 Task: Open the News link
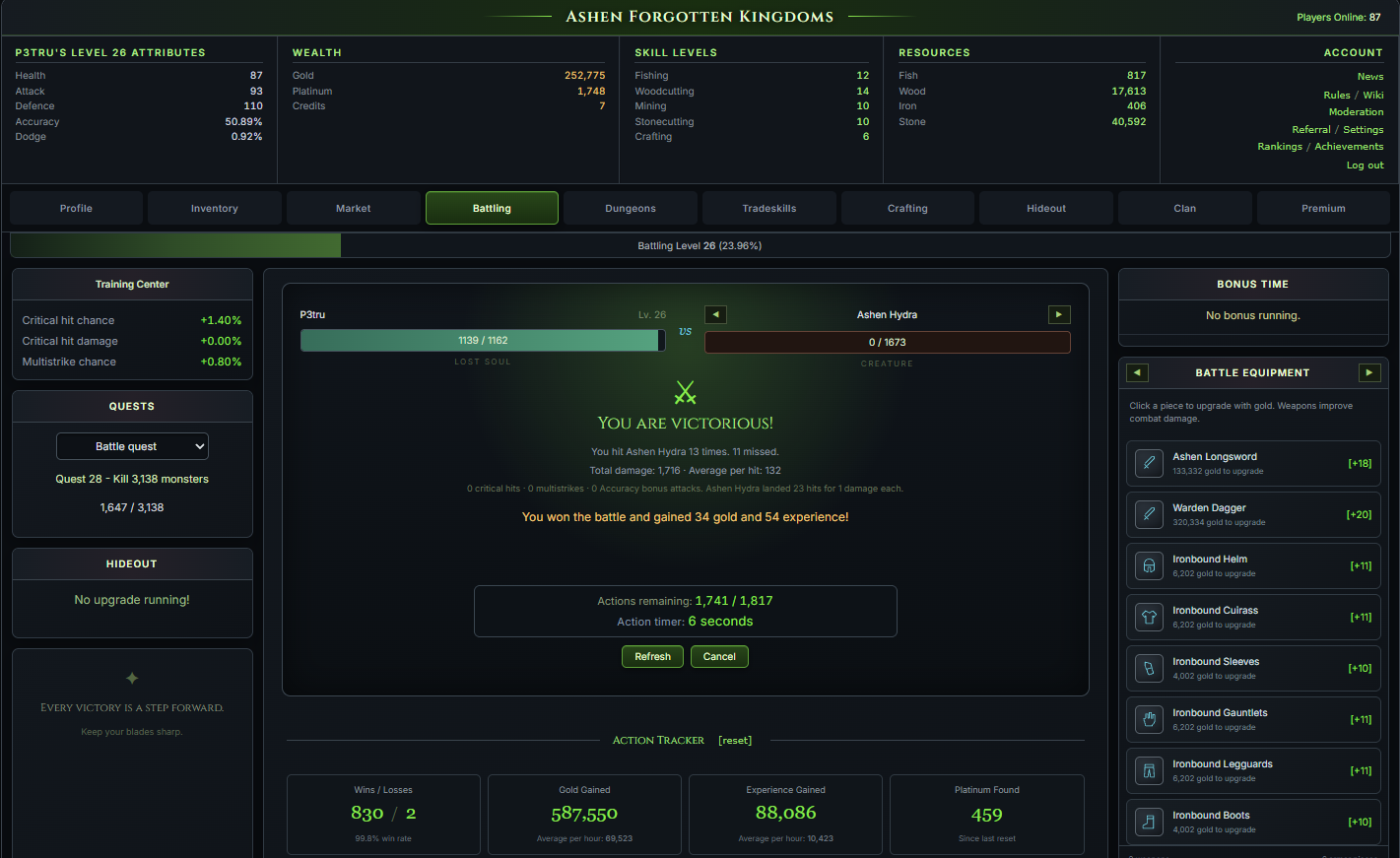1370,77
